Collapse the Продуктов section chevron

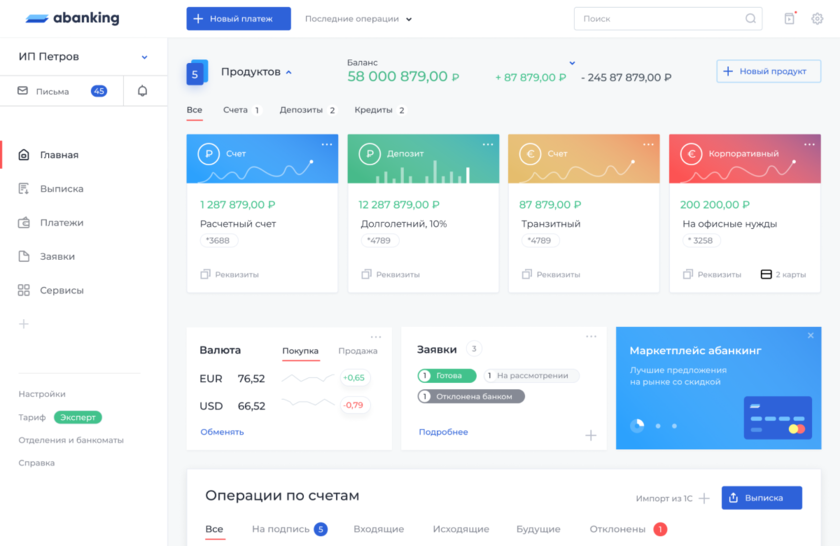(x=289, y=72)
